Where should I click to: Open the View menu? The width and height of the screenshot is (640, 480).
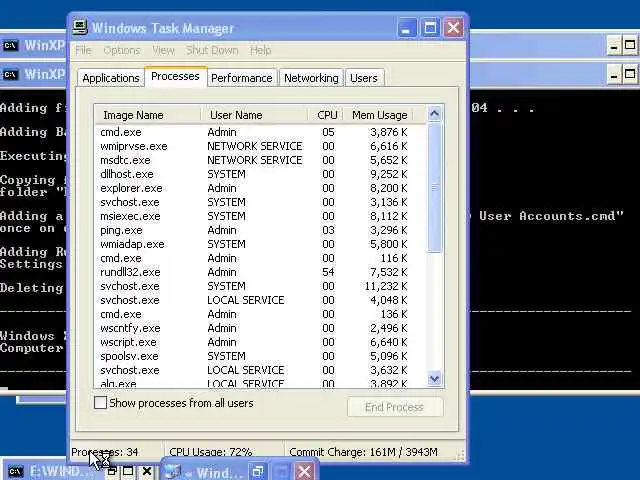point(163,50)
